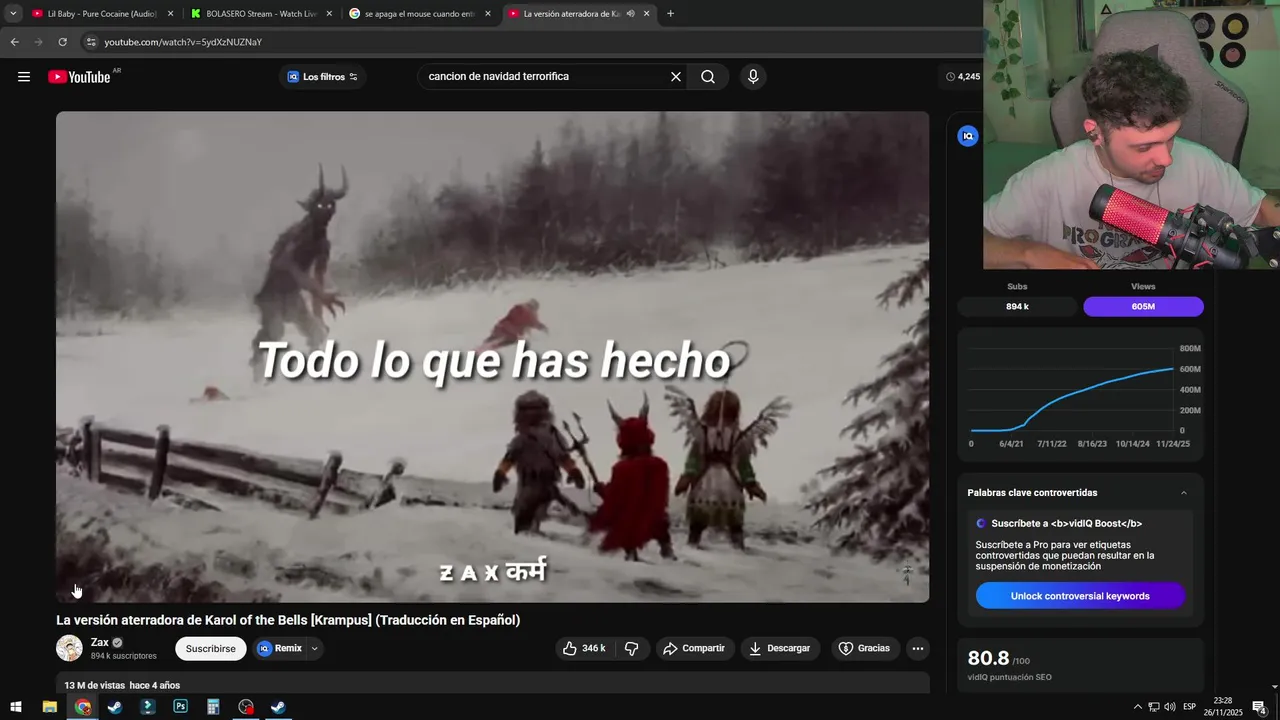Open the vidIQ panel icon beside the video
1280x720 pixels.
tap(967, 136)
